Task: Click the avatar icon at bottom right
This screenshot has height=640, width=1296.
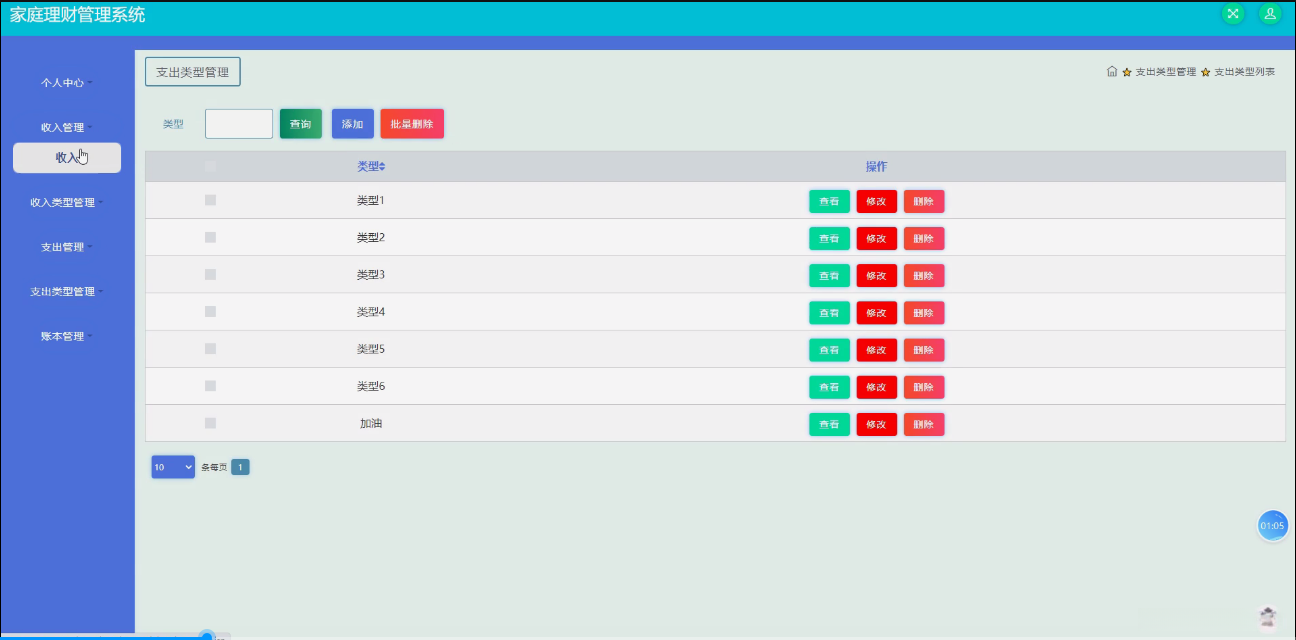Action: tap(1268, 617)
